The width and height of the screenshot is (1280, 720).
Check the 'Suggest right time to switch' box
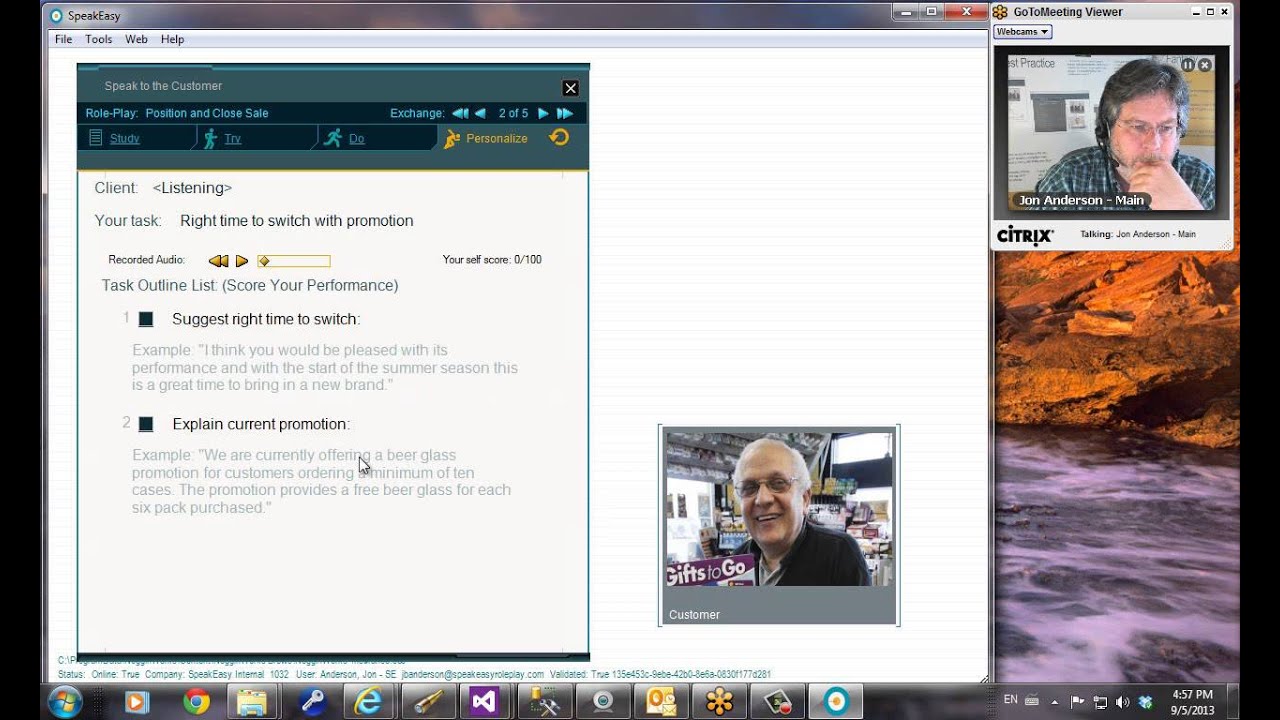pos(146,319)
